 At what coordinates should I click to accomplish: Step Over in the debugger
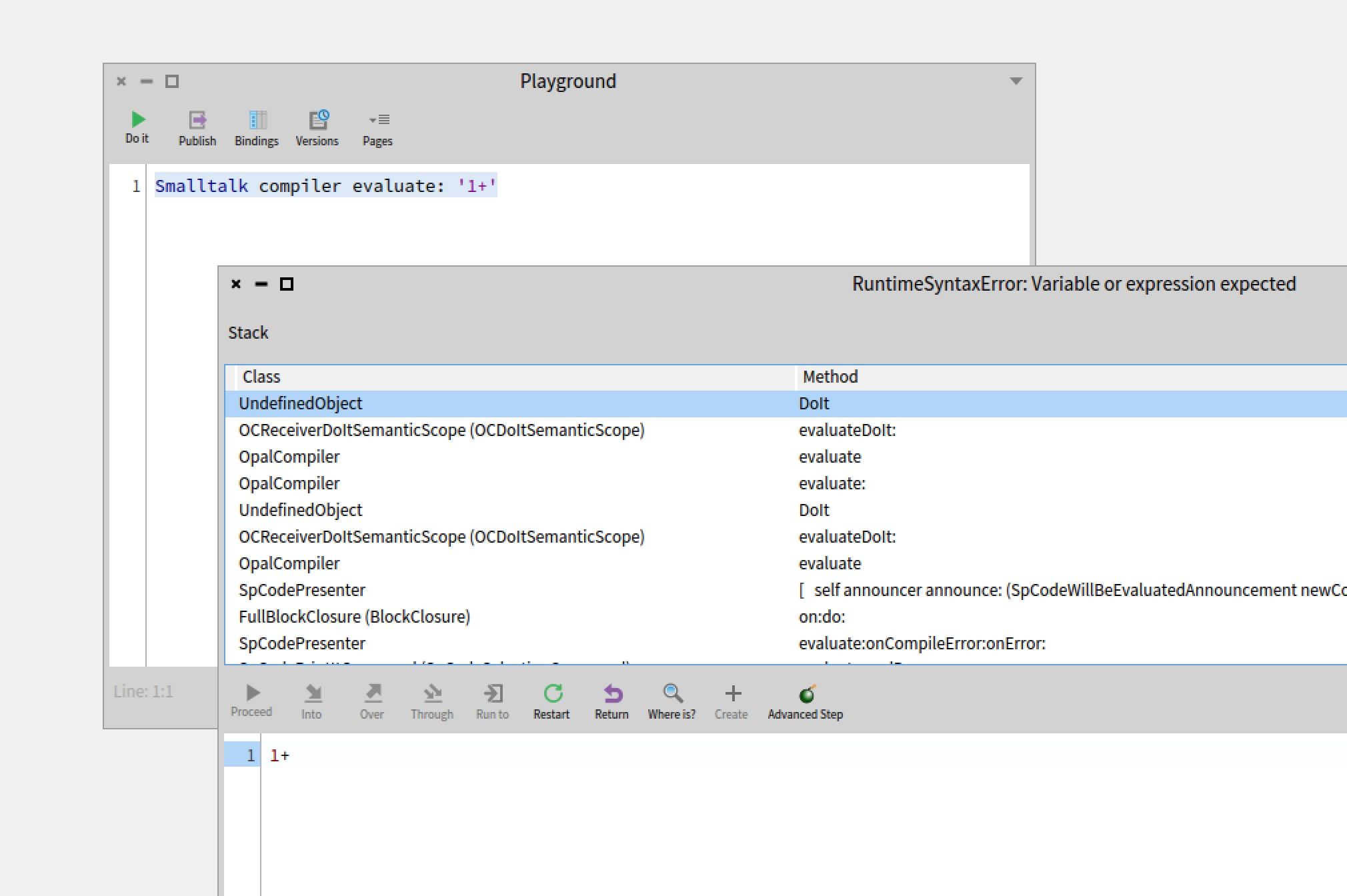[x=372, y=701]
